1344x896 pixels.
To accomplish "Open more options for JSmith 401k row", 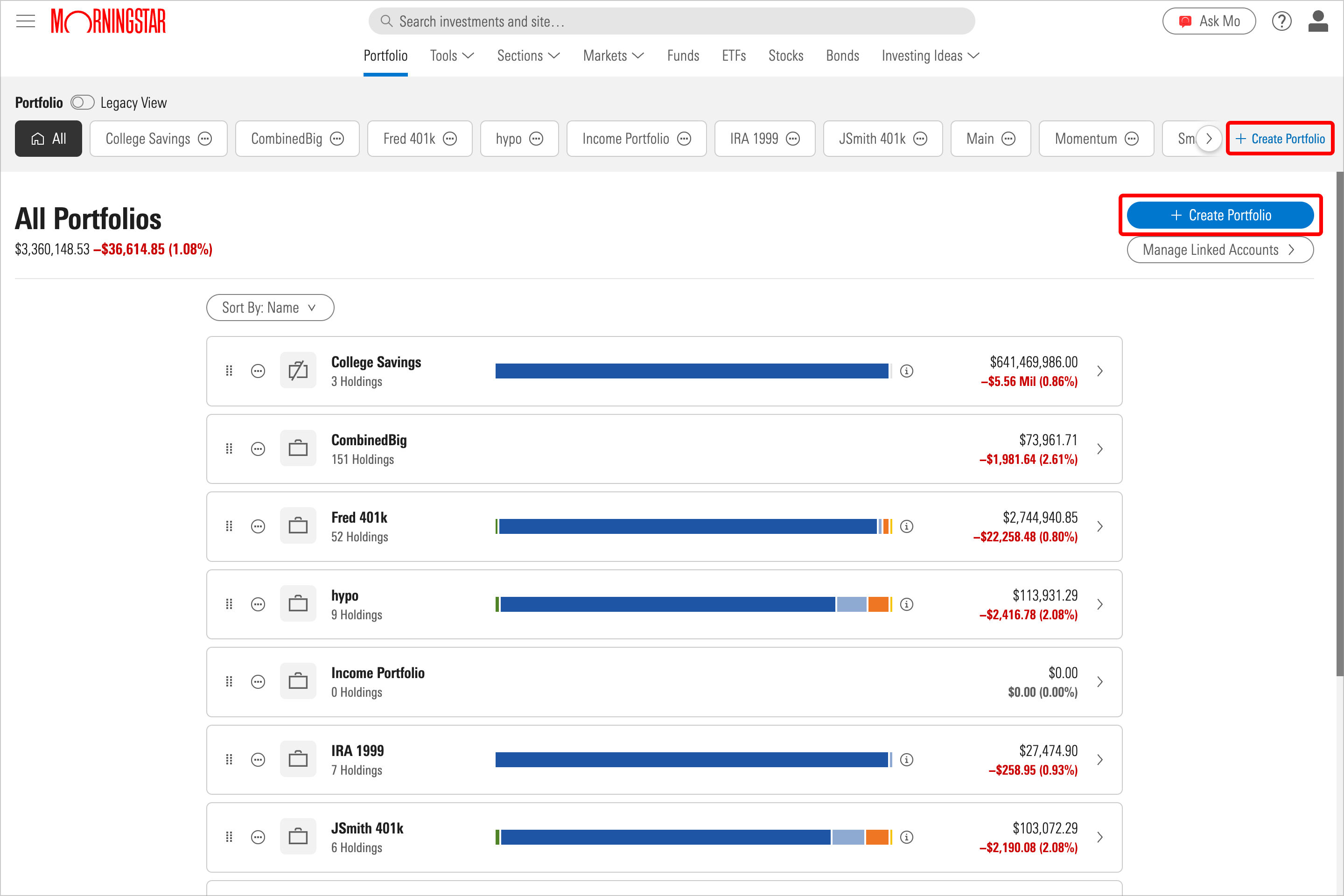I will pyautogui.click(x=258, y=837).
